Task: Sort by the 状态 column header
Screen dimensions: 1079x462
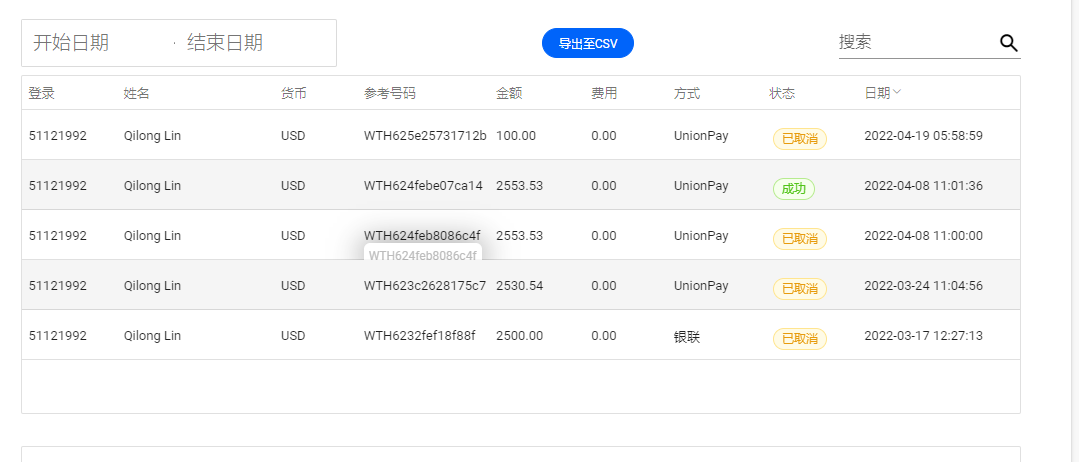Action: coord(782,94)
